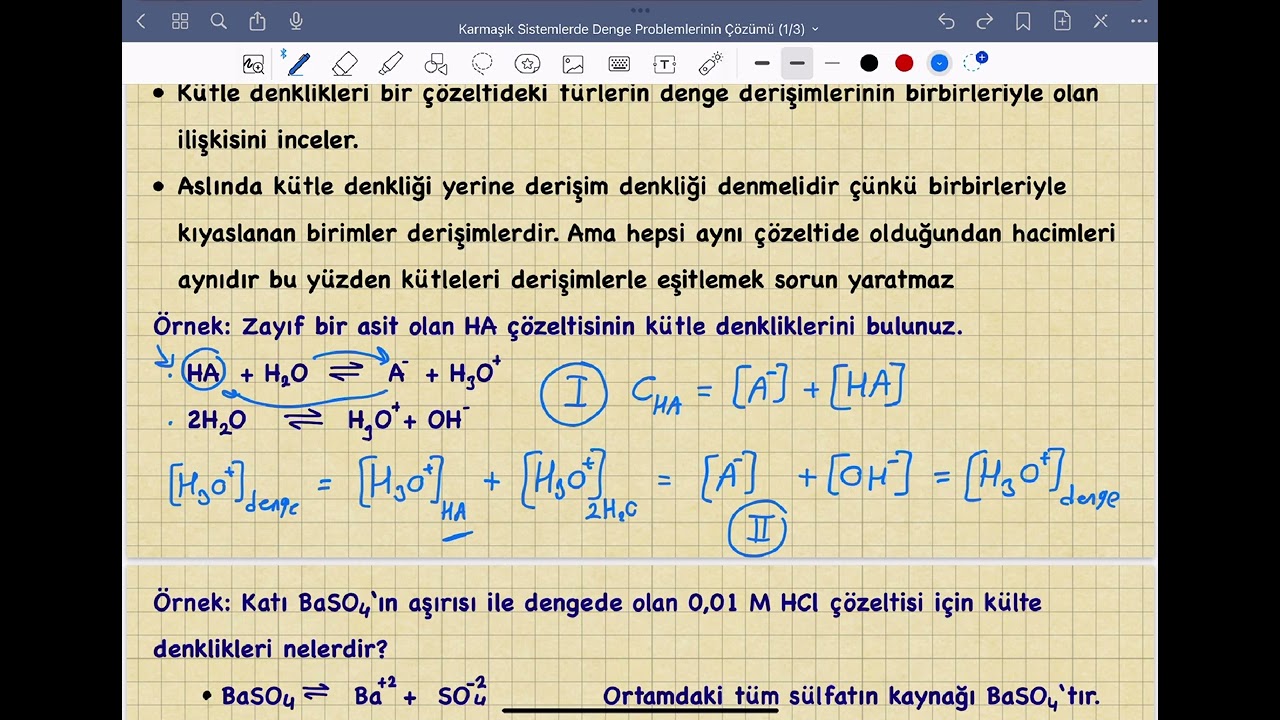
Task: Insert an image with photo tool
Action: point(573,64)
